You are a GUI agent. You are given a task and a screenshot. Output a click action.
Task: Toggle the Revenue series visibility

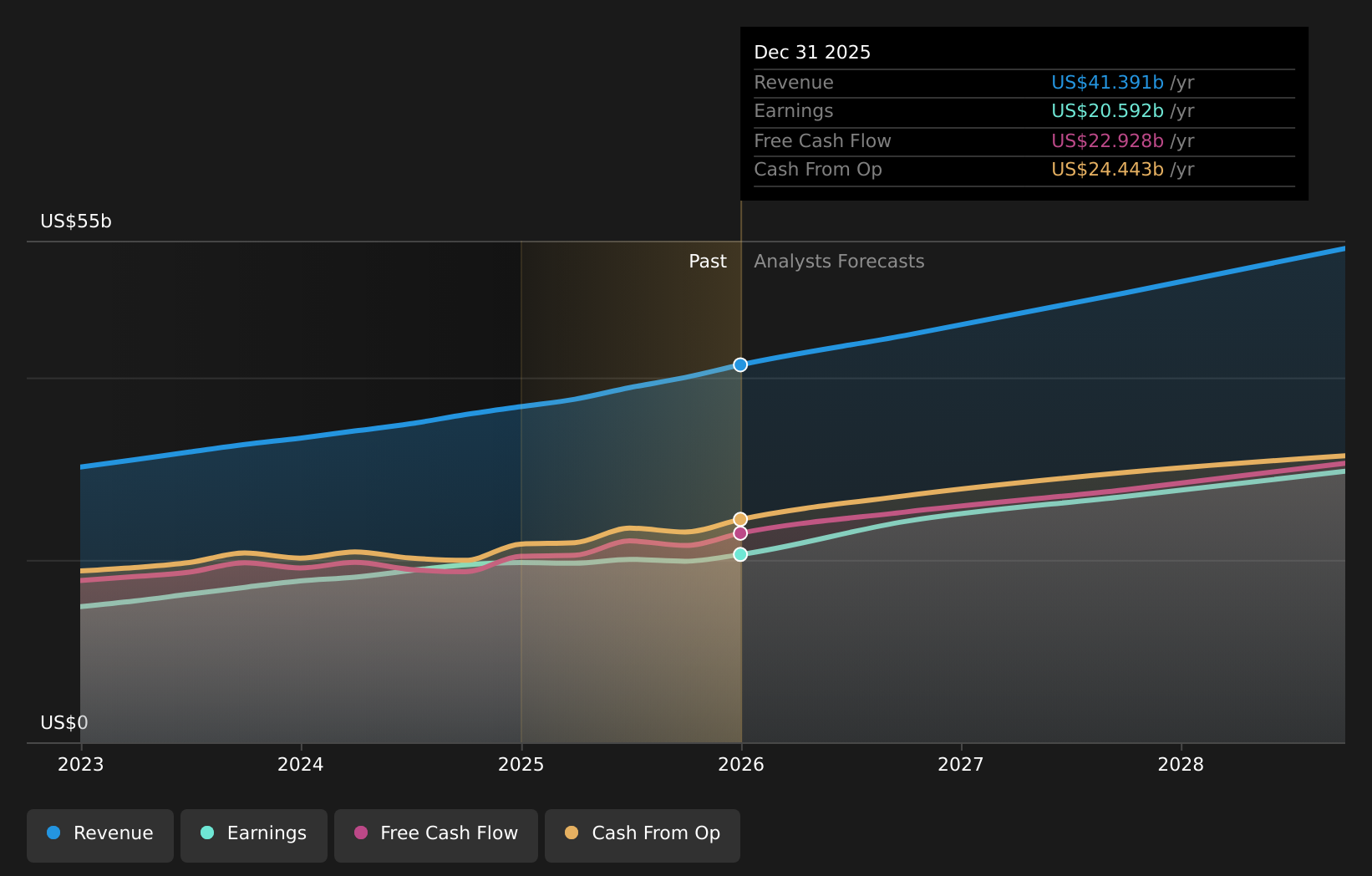coord(99,833)
